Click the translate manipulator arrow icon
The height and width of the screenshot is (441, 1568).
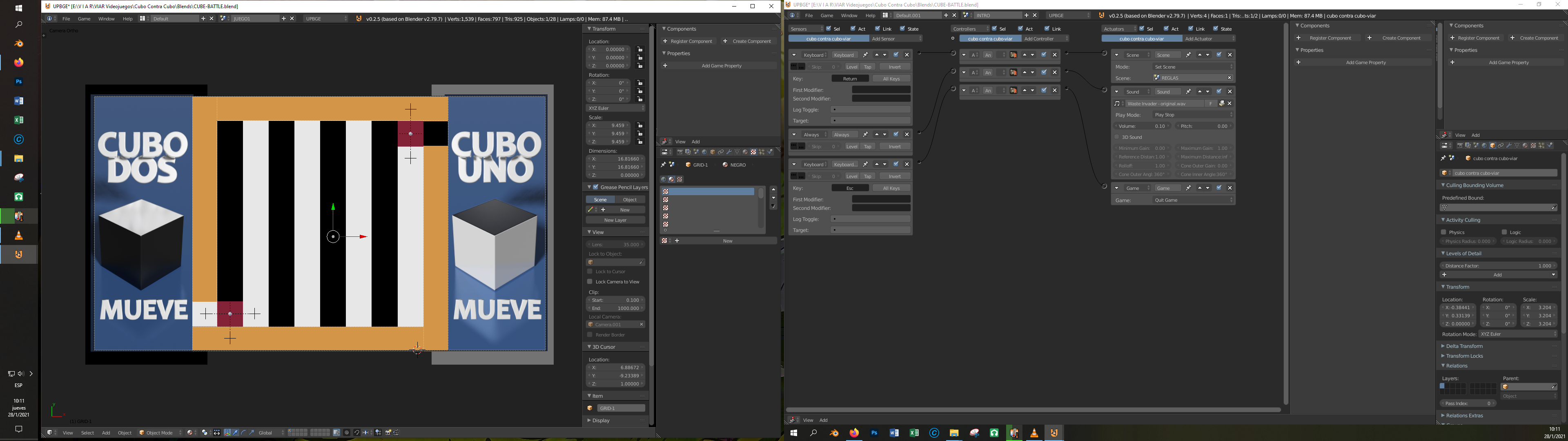tap(236, 433)
